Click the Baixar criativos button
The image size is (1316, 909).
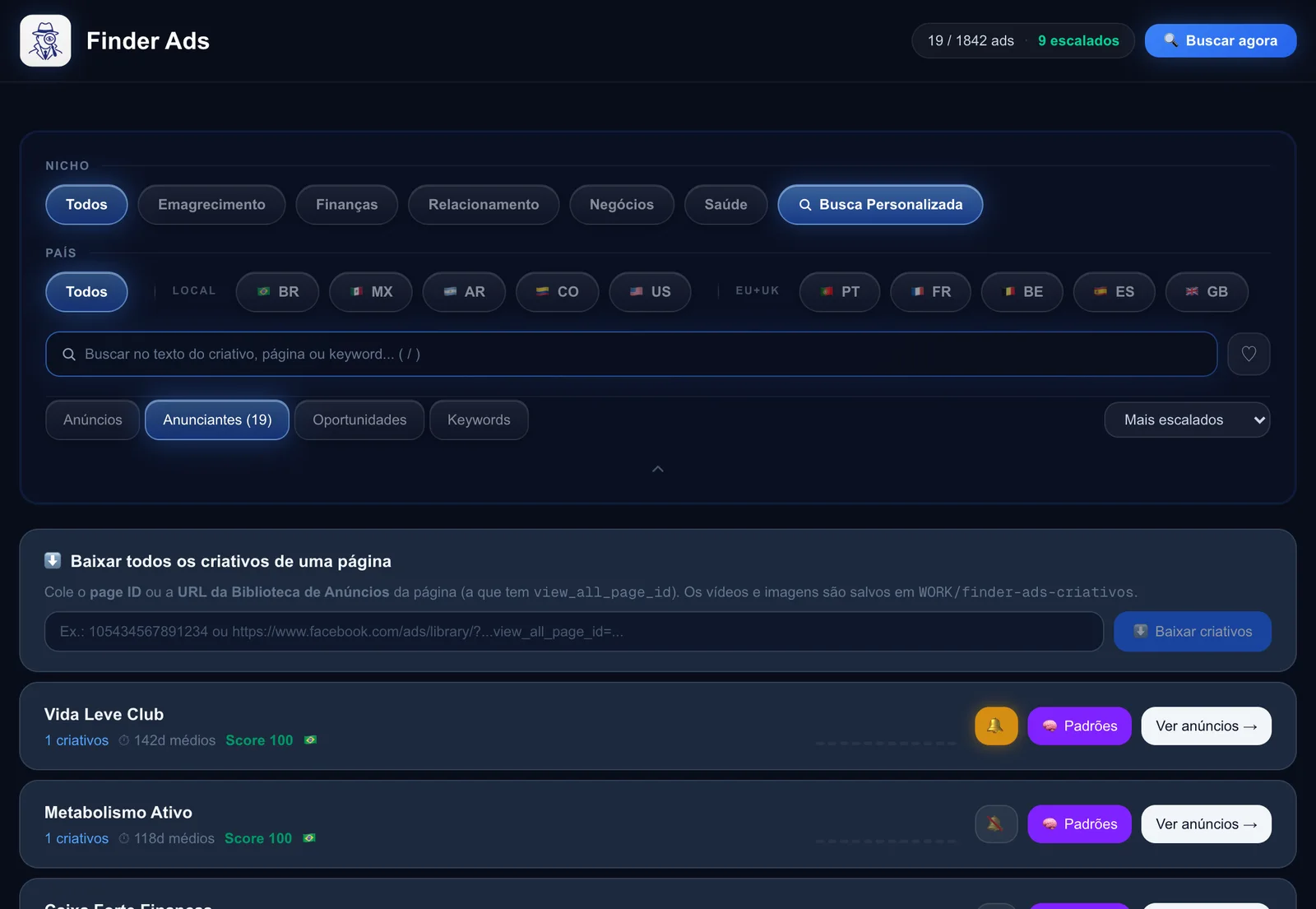click(1193, 631)
